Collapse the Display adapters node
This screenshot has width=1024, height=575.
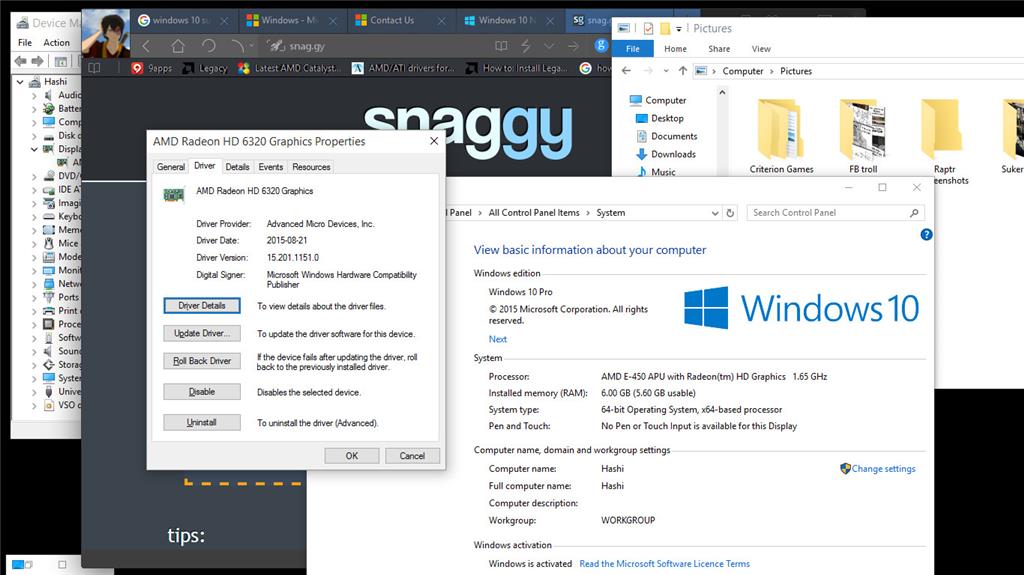tap(34, 149)
